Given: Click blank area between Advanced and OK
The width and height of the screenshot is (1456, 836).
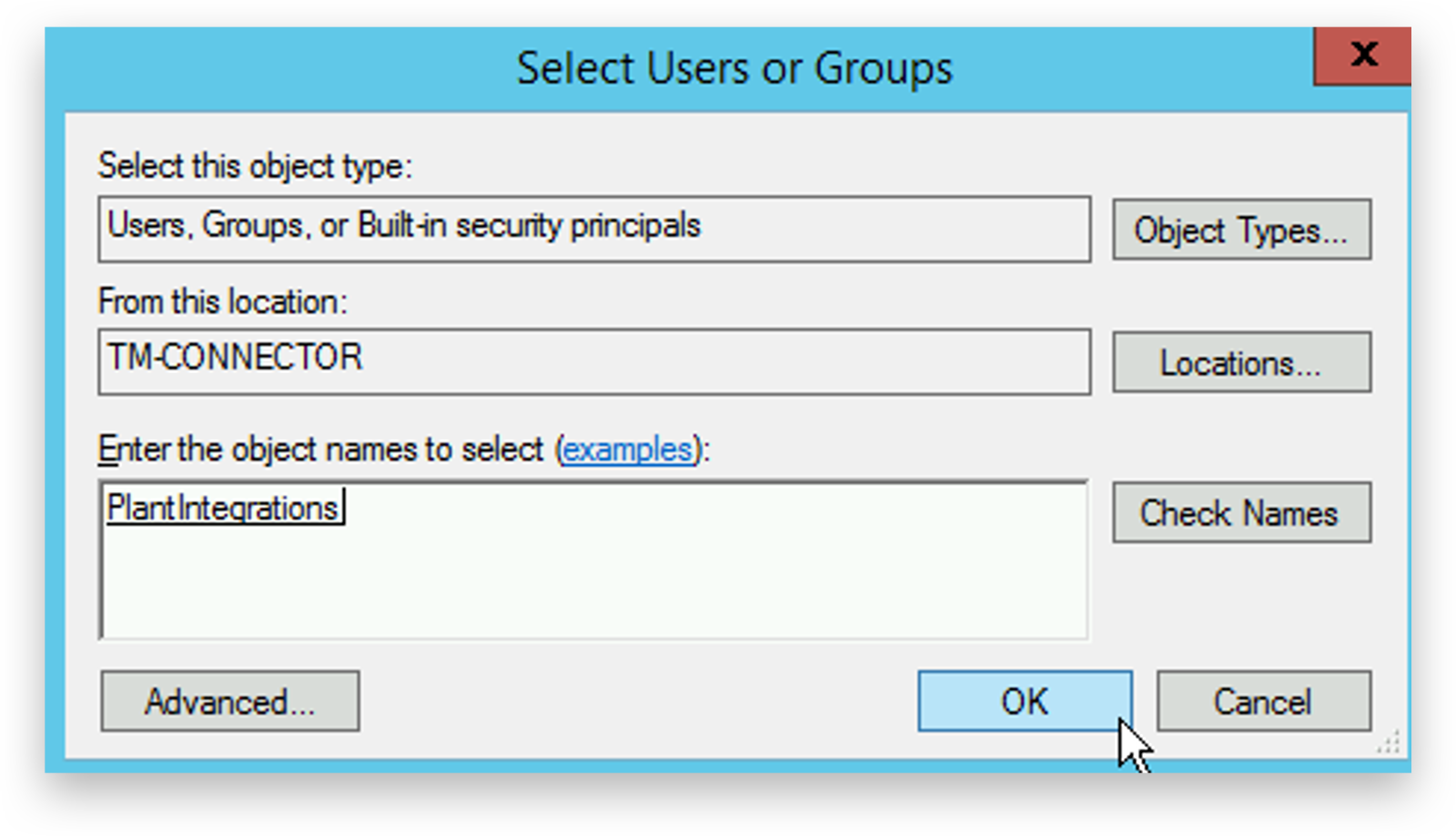Looking at the screenshot, I should pyautogui.click(x=637, y=701).
